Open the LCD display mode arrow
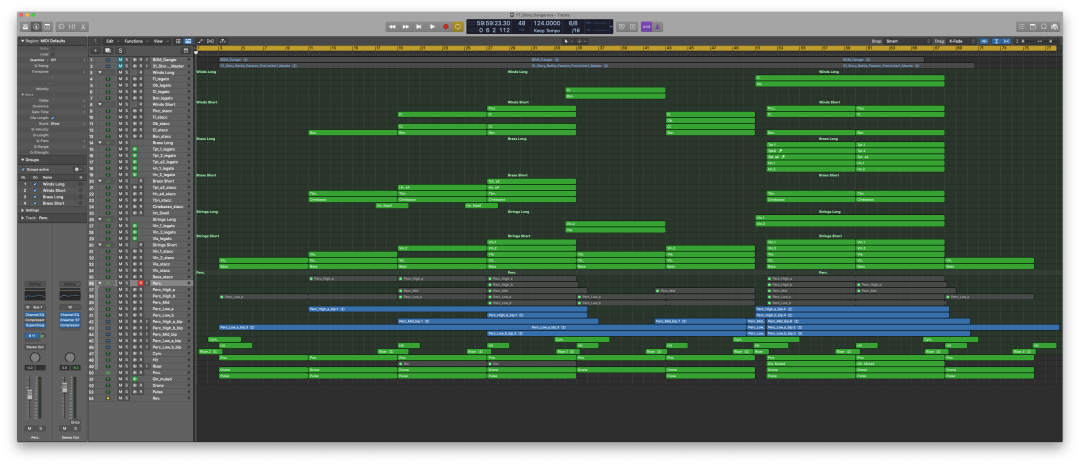Image resolution: width=1080 pixels, height=465 pixels. pyautogui.click(x=611, y=26)
